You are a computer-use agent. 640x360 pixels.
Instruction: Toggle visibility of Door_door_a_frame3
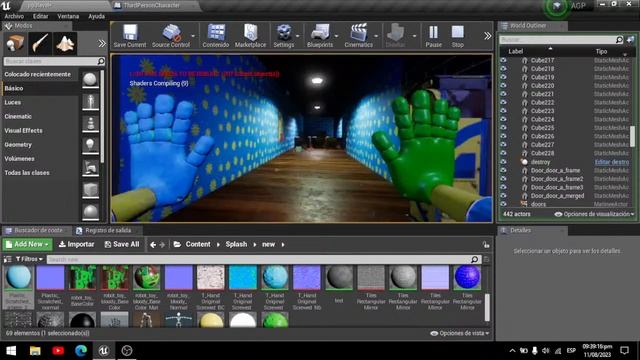tap(503, 188)
